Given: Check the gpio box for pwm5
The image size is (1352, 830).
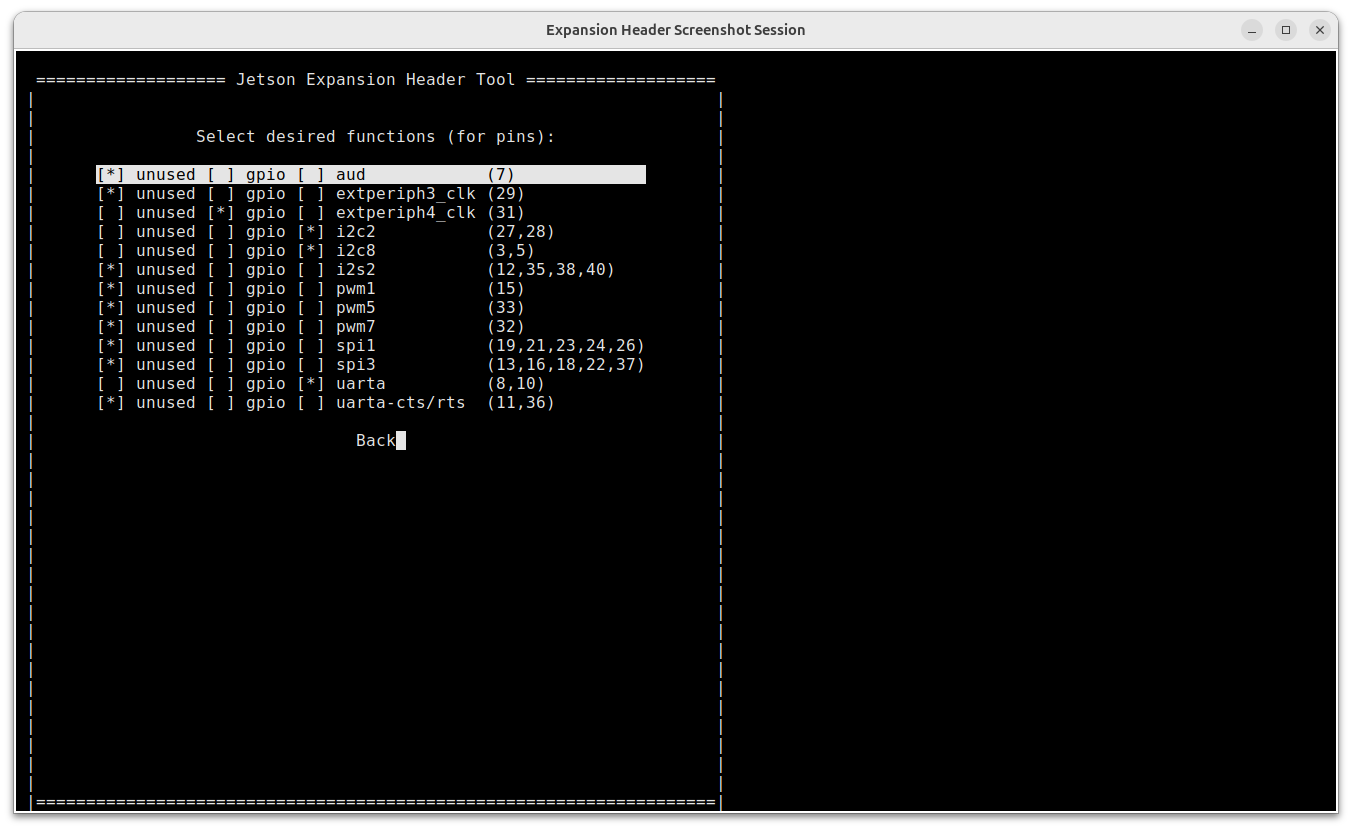Looking at the screenshot, I should (221, 308).
